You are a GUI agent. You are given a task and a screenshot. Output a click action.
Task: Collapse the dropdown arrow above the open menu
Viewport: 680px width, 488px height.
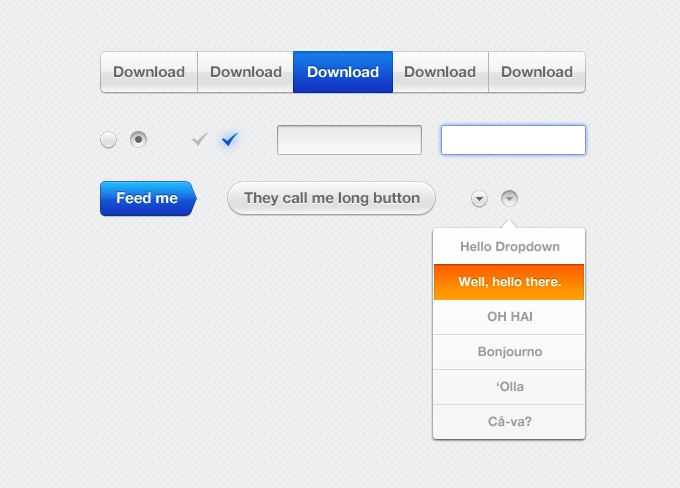tap(509, 198)
